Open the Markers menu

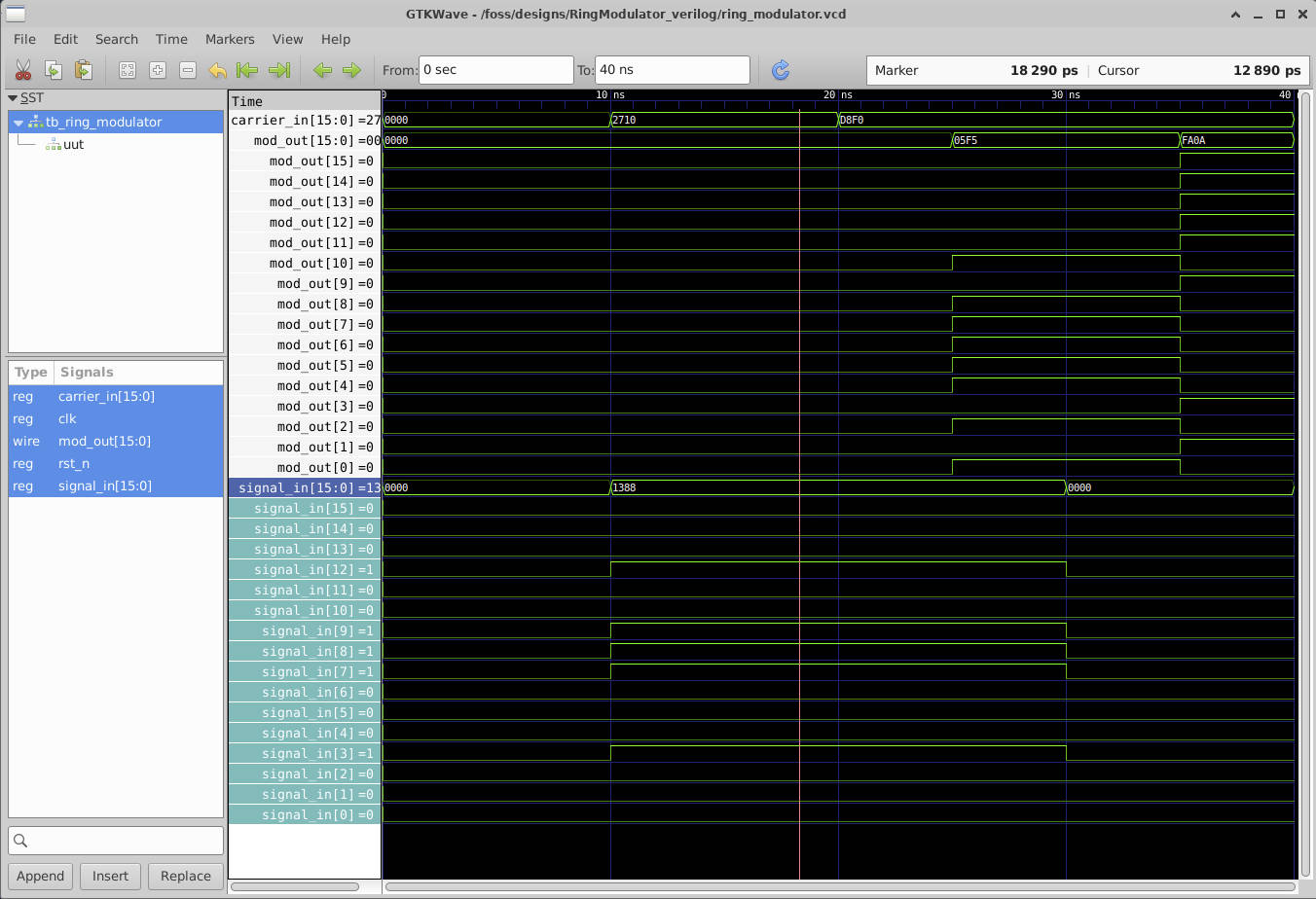[x=230, y=39]
